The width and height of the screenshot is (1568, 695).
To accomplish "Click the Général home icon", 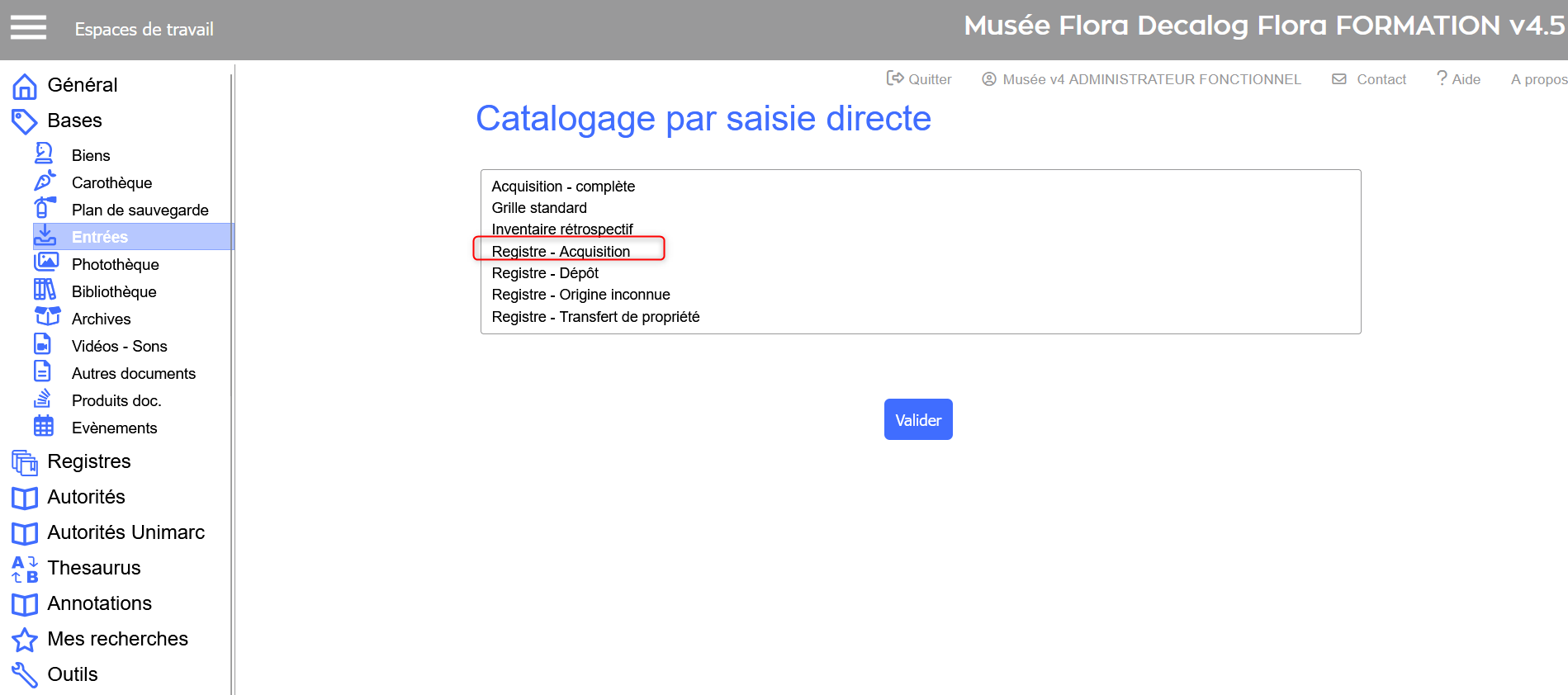I will coord(25,86).
